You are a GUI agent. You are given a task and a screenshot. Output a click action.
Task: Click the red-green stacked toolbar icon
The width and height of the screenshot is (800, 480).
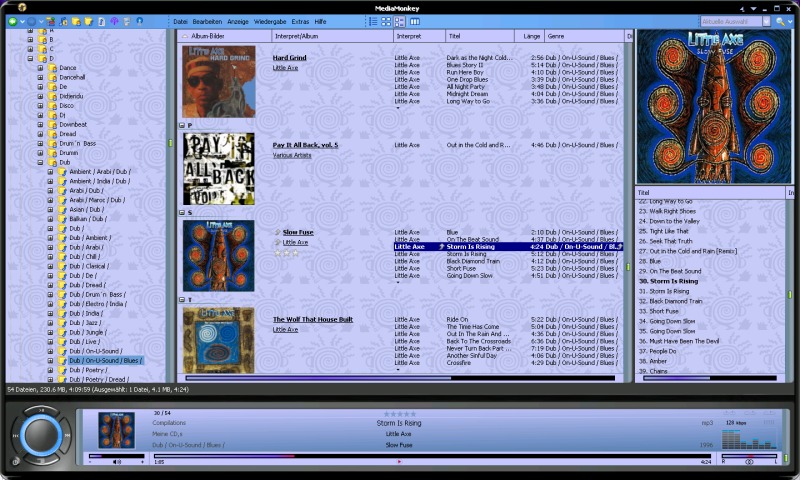pyautogui.click(x=51, y=21)
